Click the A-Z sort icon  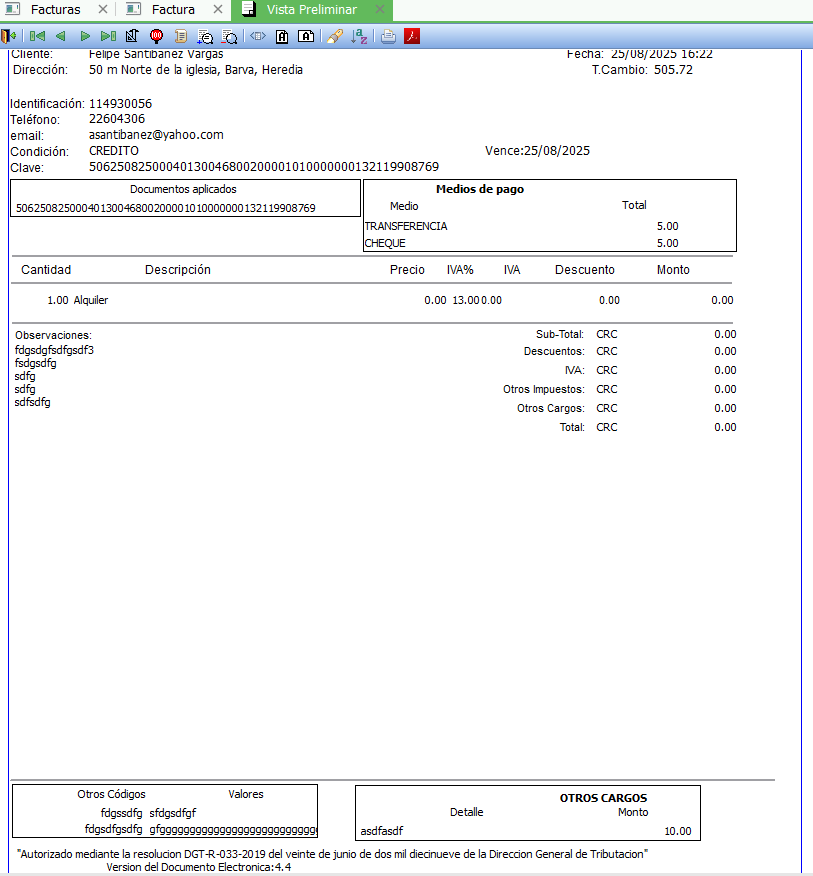point(359,36)
